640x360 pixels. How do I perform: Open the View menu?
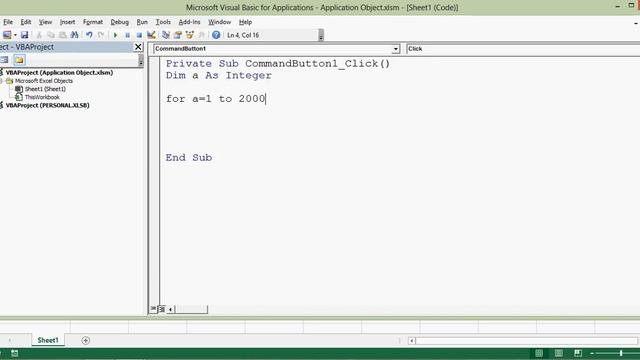coord(45,22)
